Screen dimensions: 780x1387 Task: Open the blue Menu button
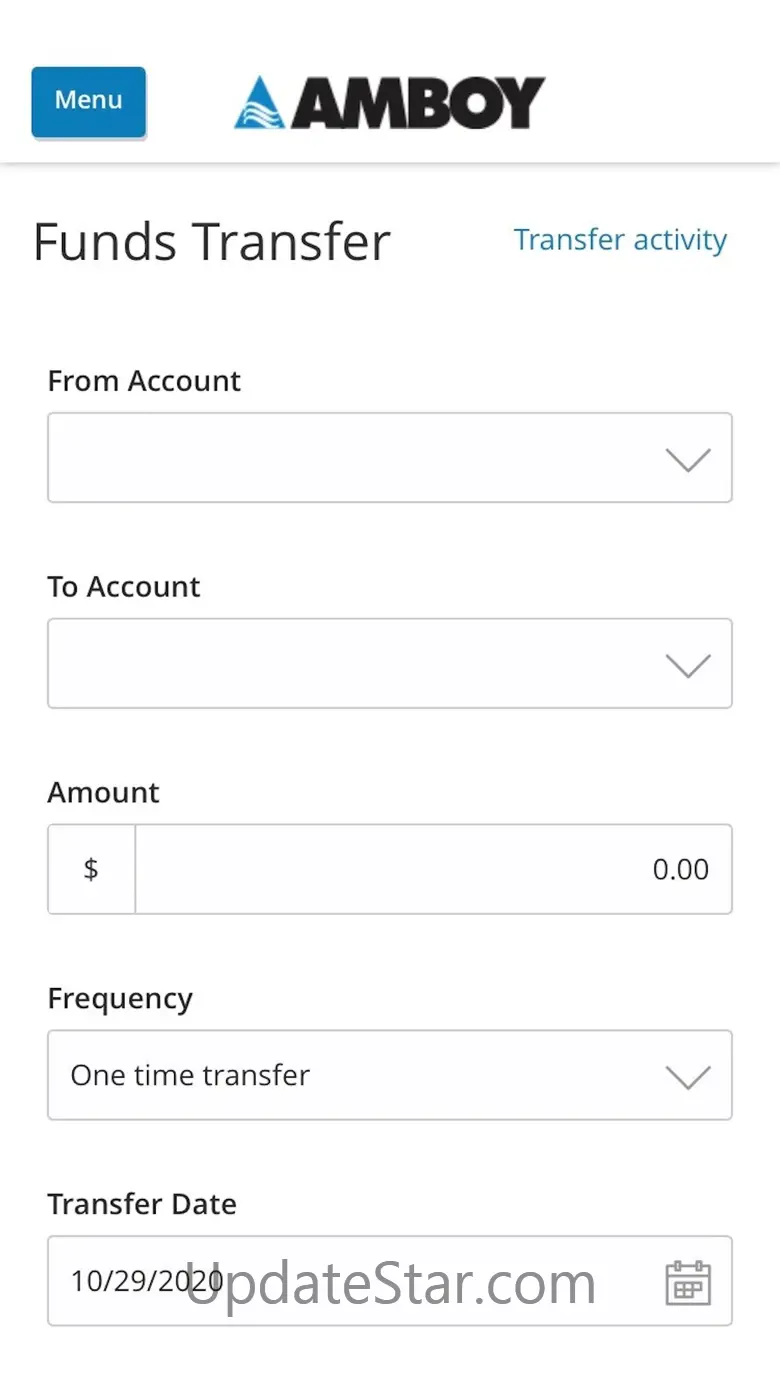click(x=89, y=101)
